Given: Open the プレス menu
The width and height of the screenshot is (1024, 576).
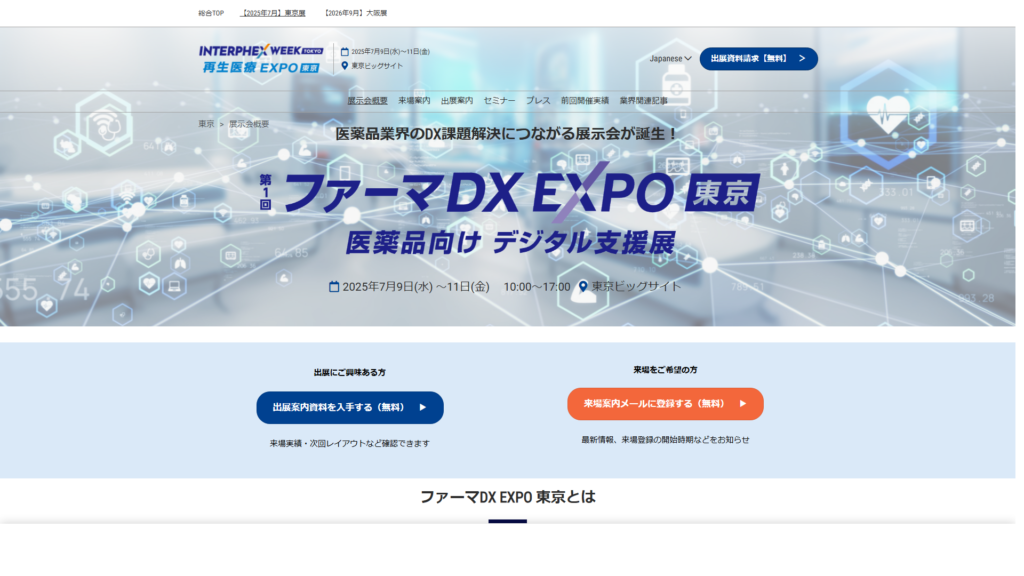Looking at the screenshot, I should [538, 101].
